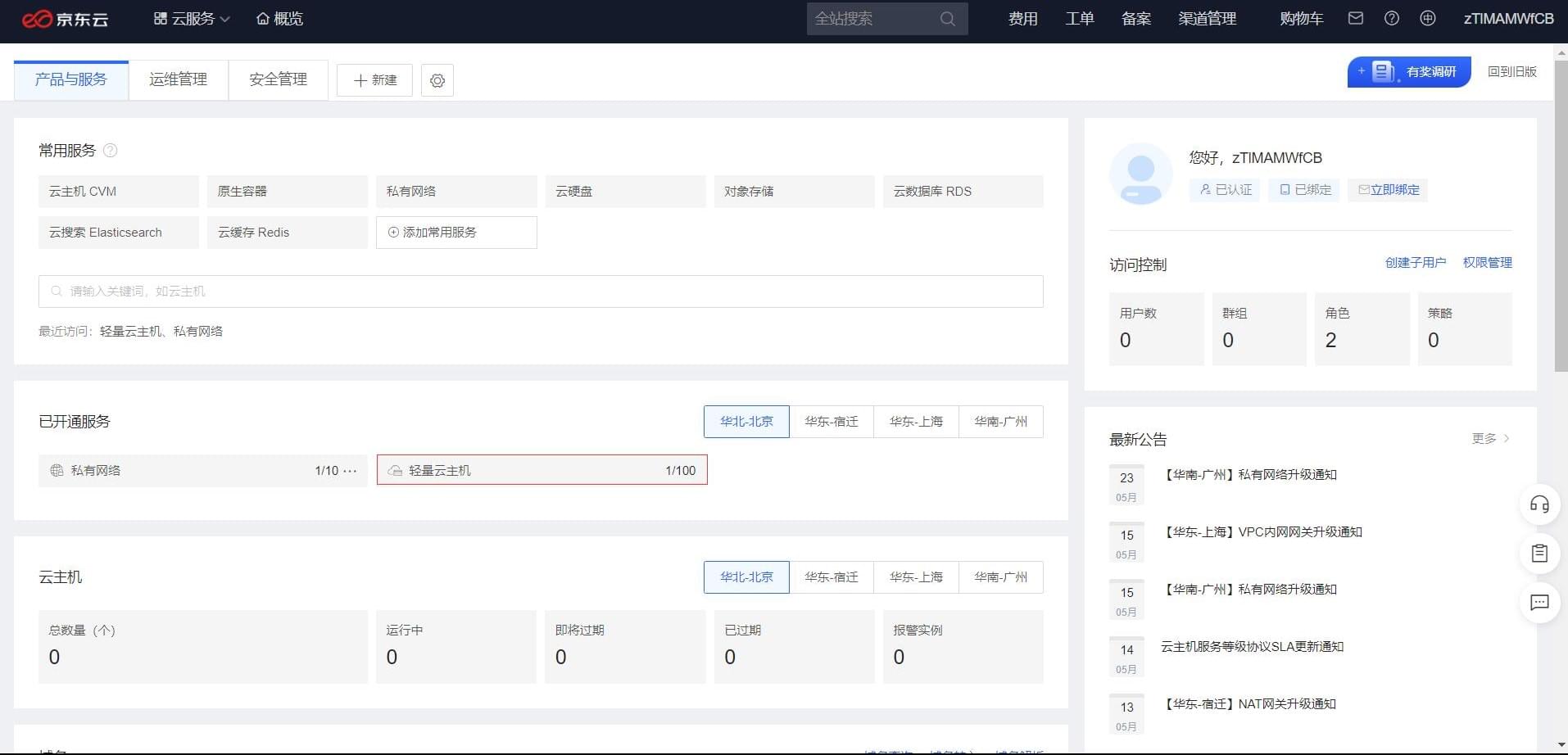Select 华北-北京 region in 已开通服务
The height and width of the screenshot is (755, 1568).
746,422
